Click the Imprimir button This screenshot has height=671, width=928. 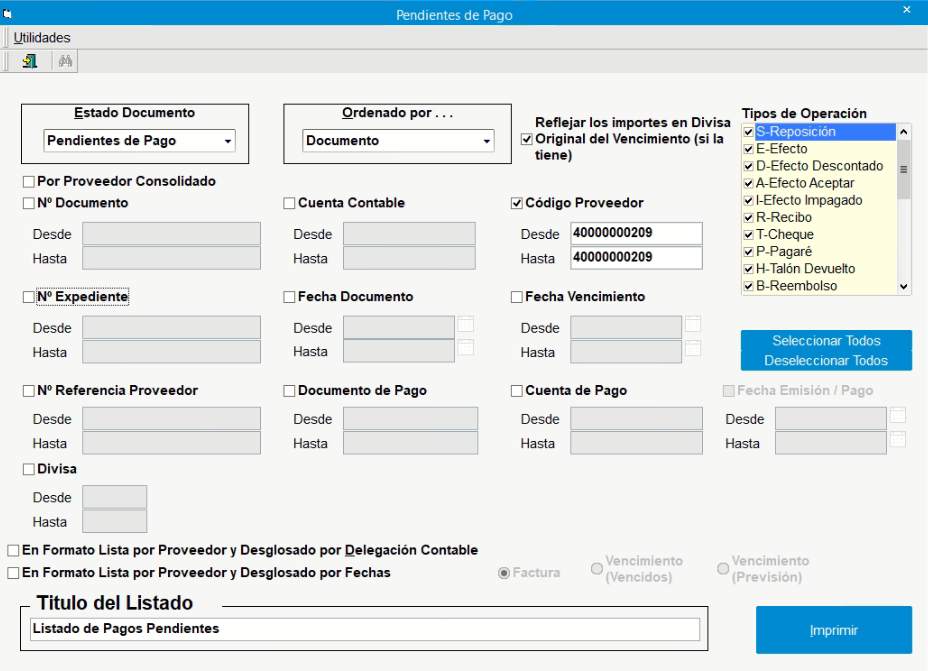pos(833,630)
